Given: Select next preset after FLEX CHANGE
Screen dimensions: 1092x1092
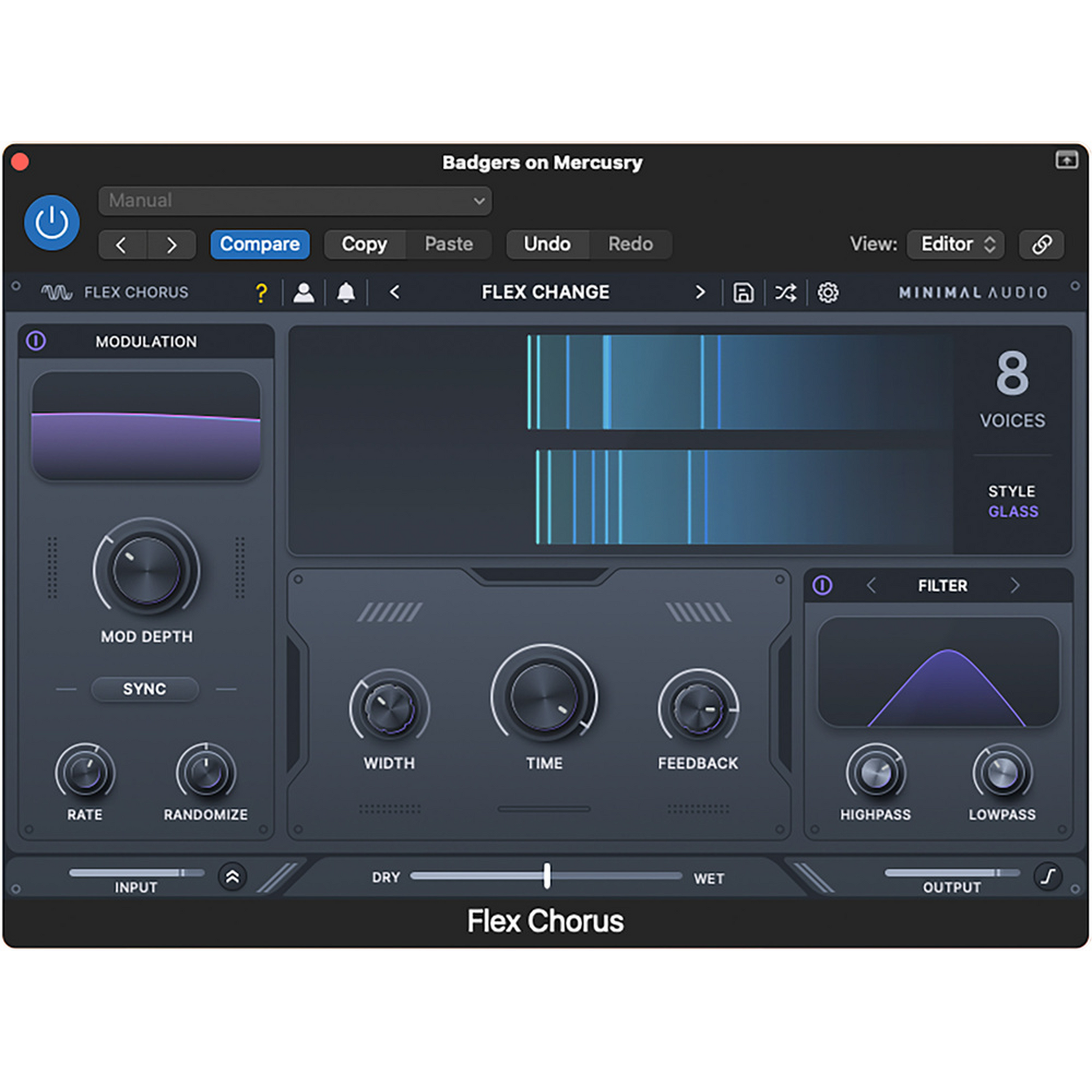Looking at the screenshot, I should (700, 292).
